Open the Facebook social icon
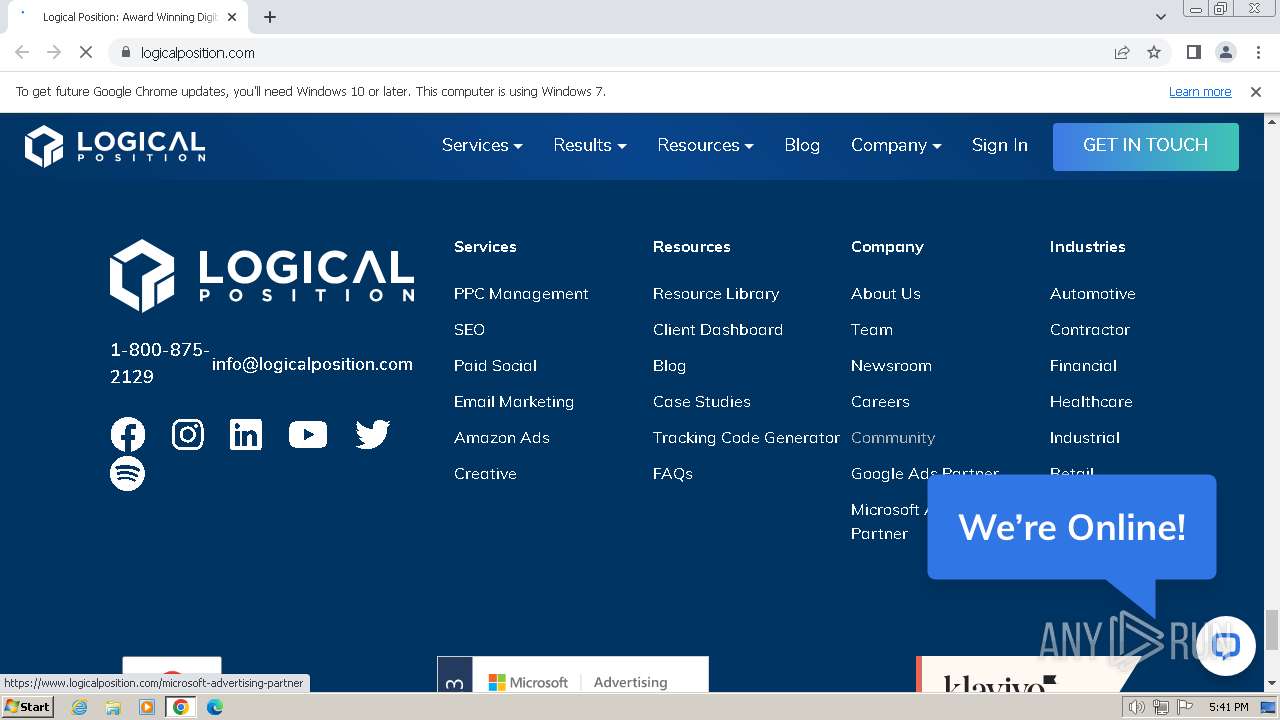Screen dimensions: 1280x720 [x=127, y=435]
